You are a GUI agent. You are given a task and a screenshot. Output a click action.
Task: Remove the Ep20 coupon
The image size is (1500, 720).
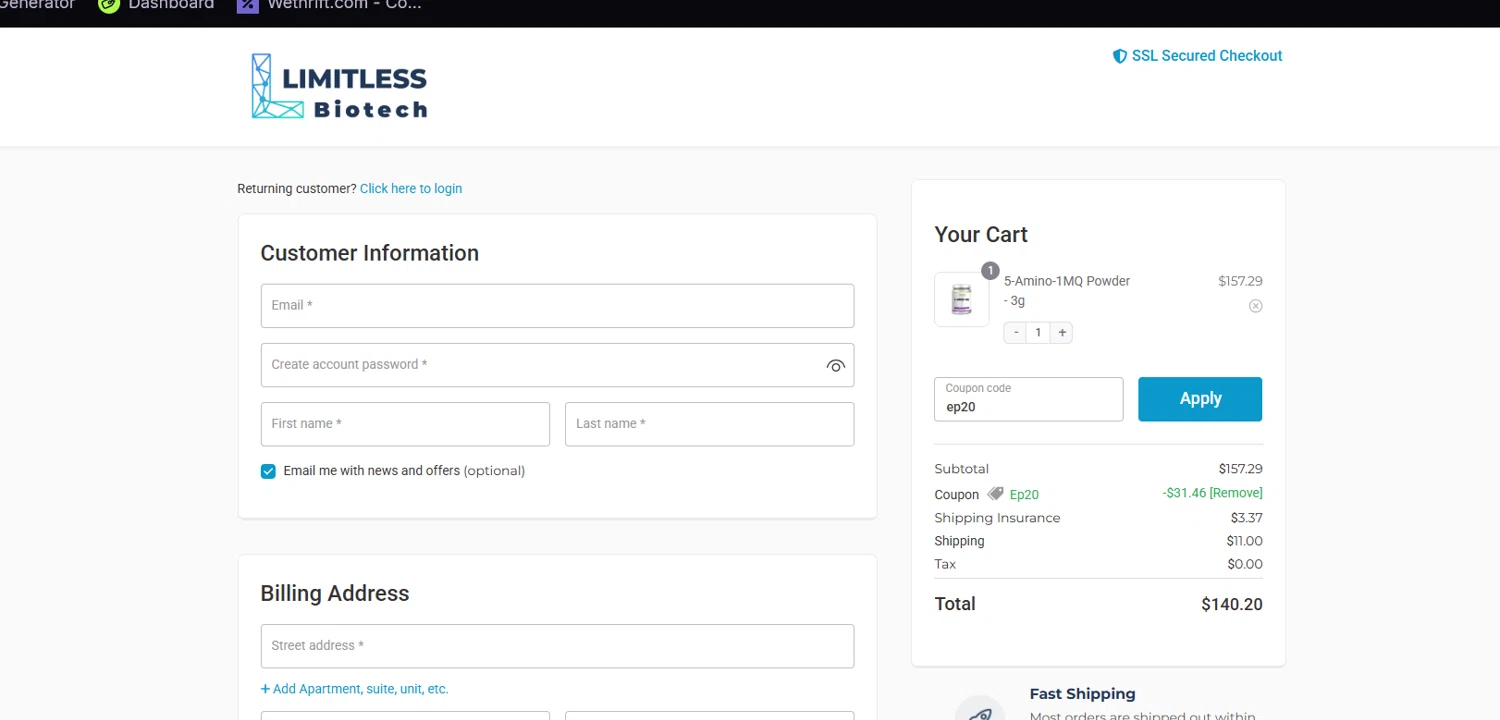(x=1236, y=493)
